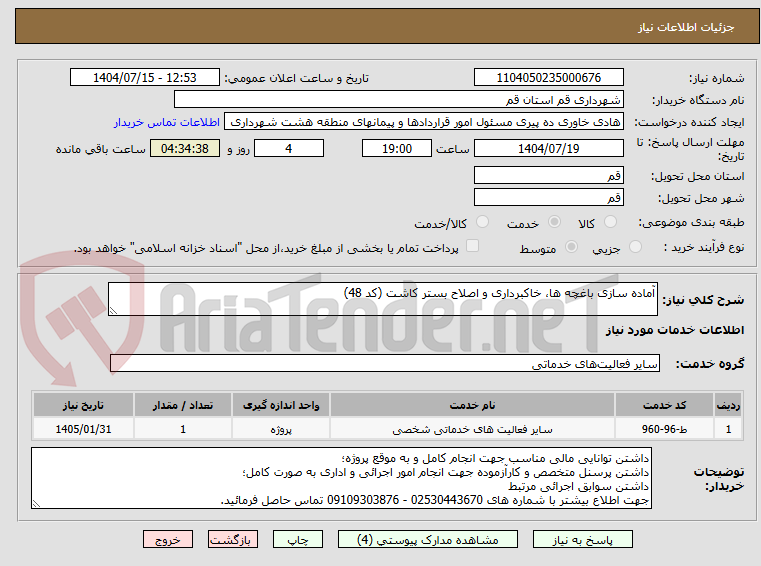Image resolution: width=761 pixels, height=566 pixels.
Task: Click the quantity cell of table row 1
Action: pos(183,429)
